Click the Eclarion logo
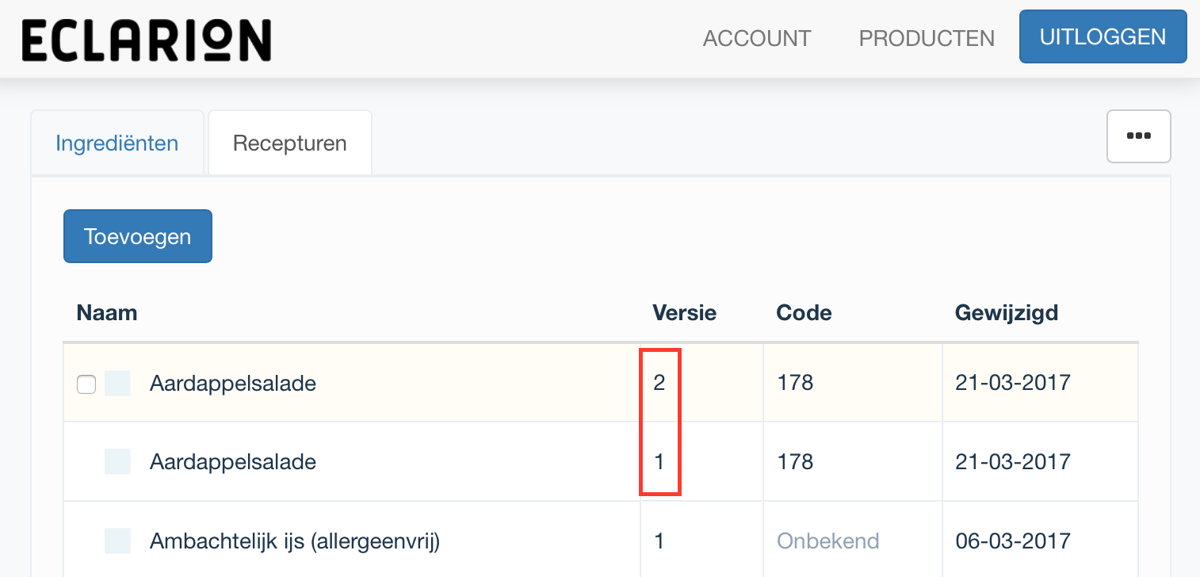1200x577 pixels. pyautogui.click(x=146, y=39)
